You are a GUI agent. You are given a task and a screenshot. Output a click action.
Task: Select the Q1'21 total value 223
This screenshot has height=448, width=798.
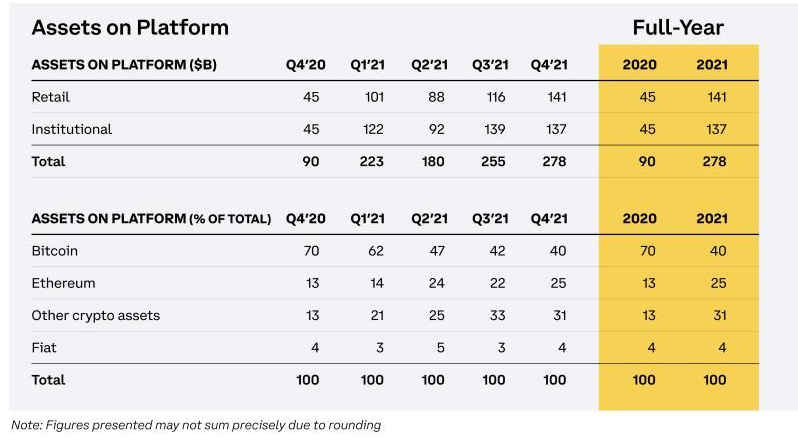pos(370,161)
